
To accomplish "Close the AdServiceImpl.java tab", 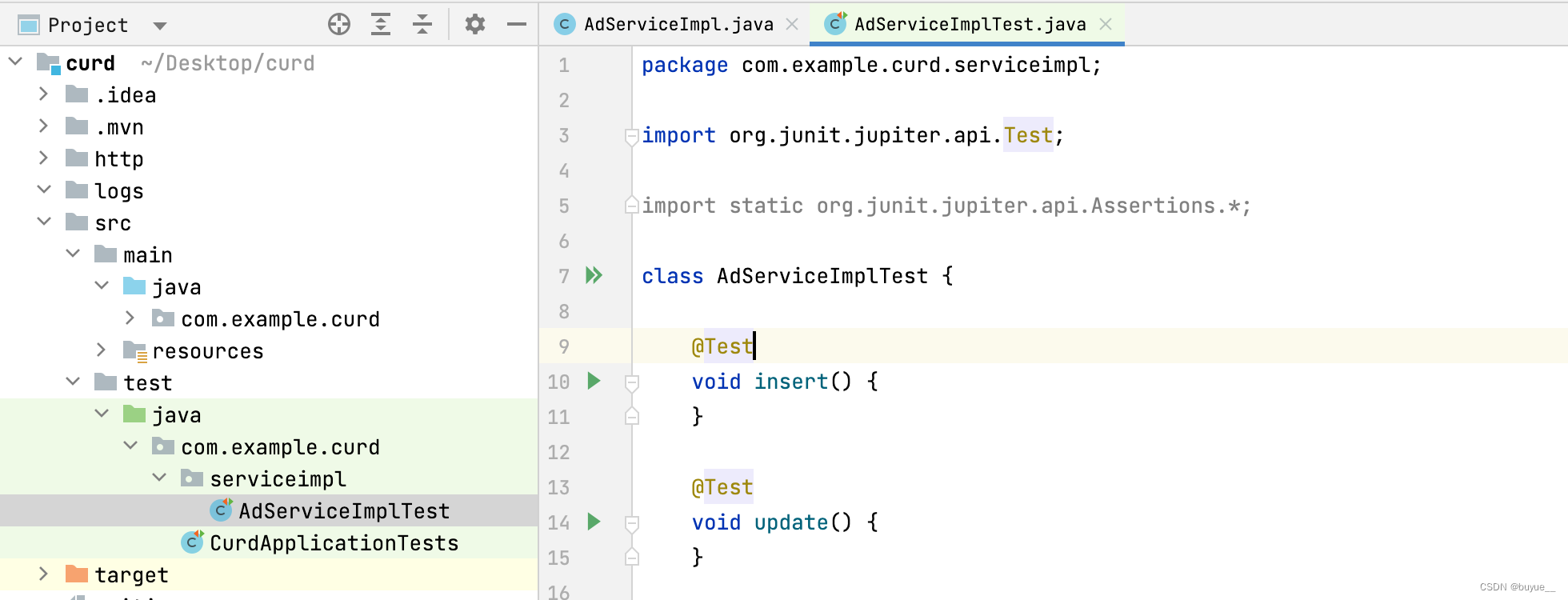I will pyautogui.click(x=792, y=25).
